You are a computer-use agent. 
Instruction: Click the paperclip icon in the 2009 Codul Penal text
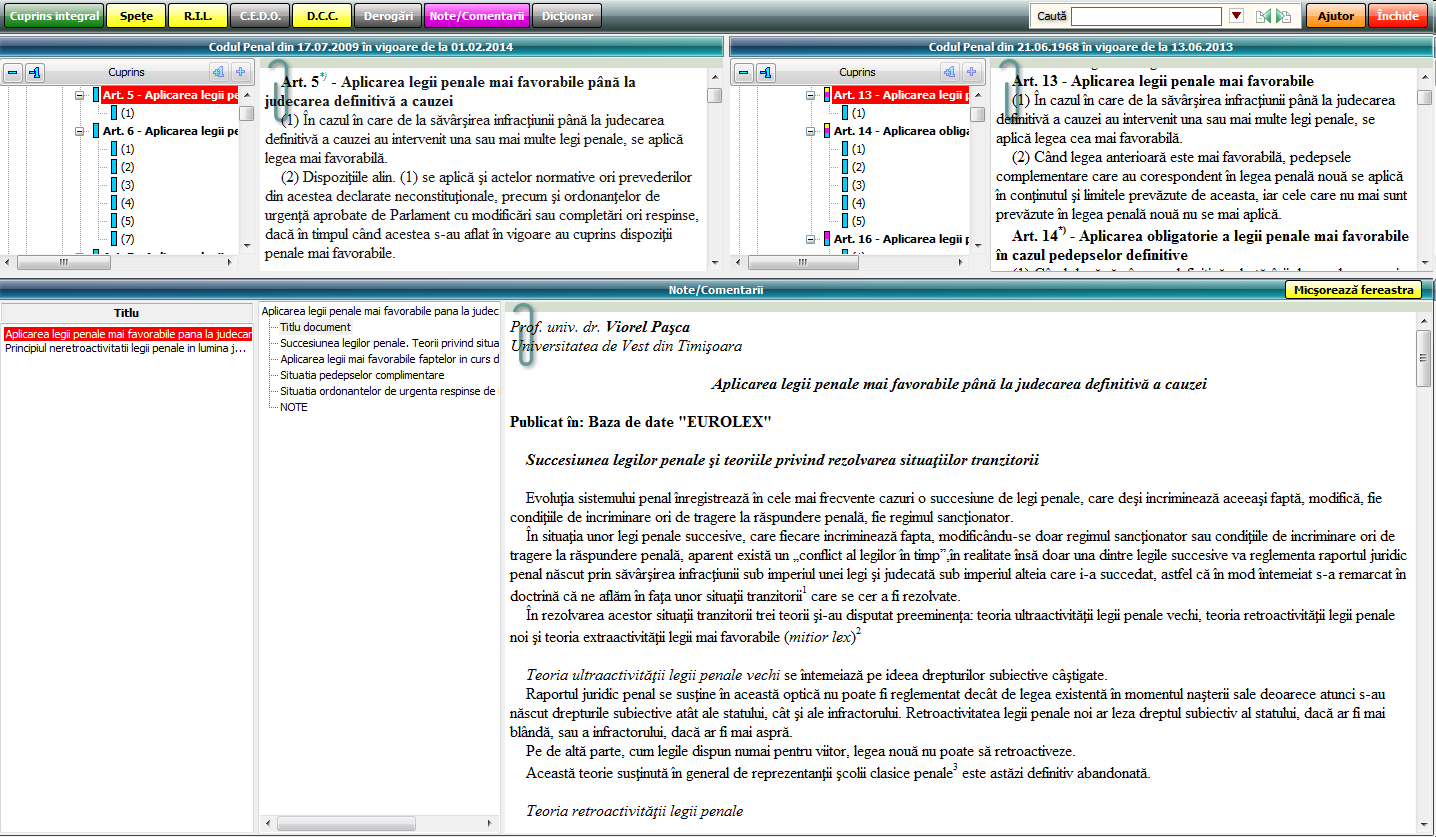coord(277,92)
